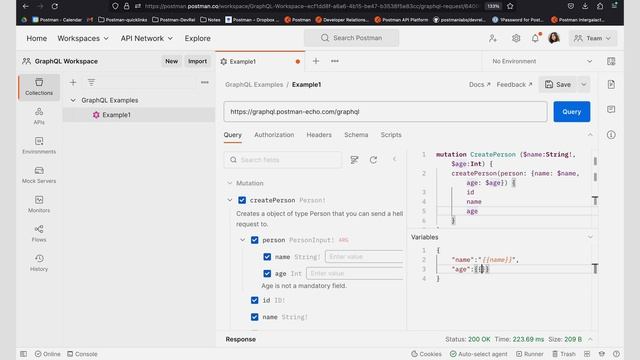Open the Docs link
Image resolution: width=640 pixels, height=360 pixels.
pyautogui.click(x=480, y=84)
